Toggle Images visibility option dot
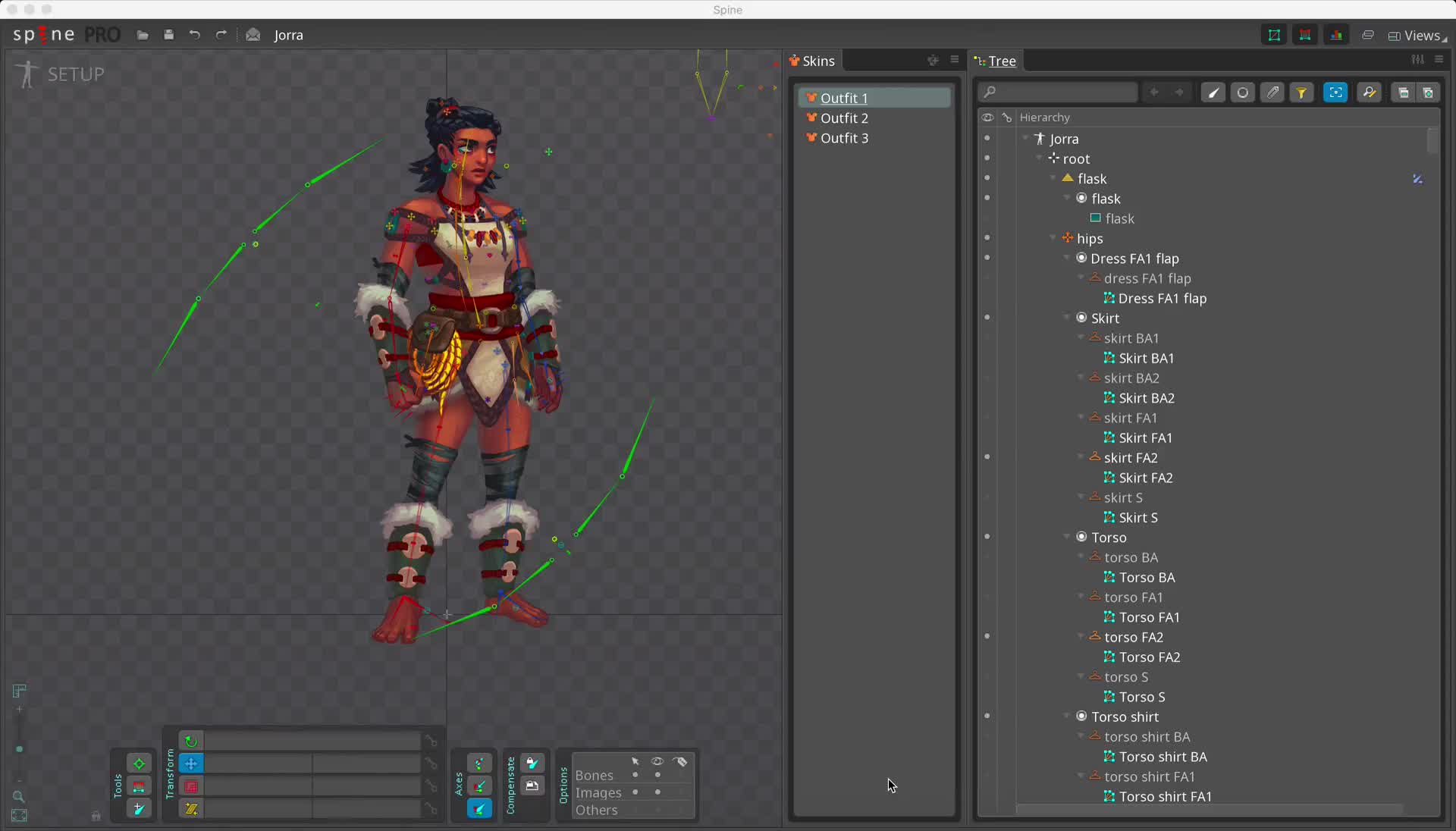This screenshot has width=1456, height=831. (x=657, y=792)
